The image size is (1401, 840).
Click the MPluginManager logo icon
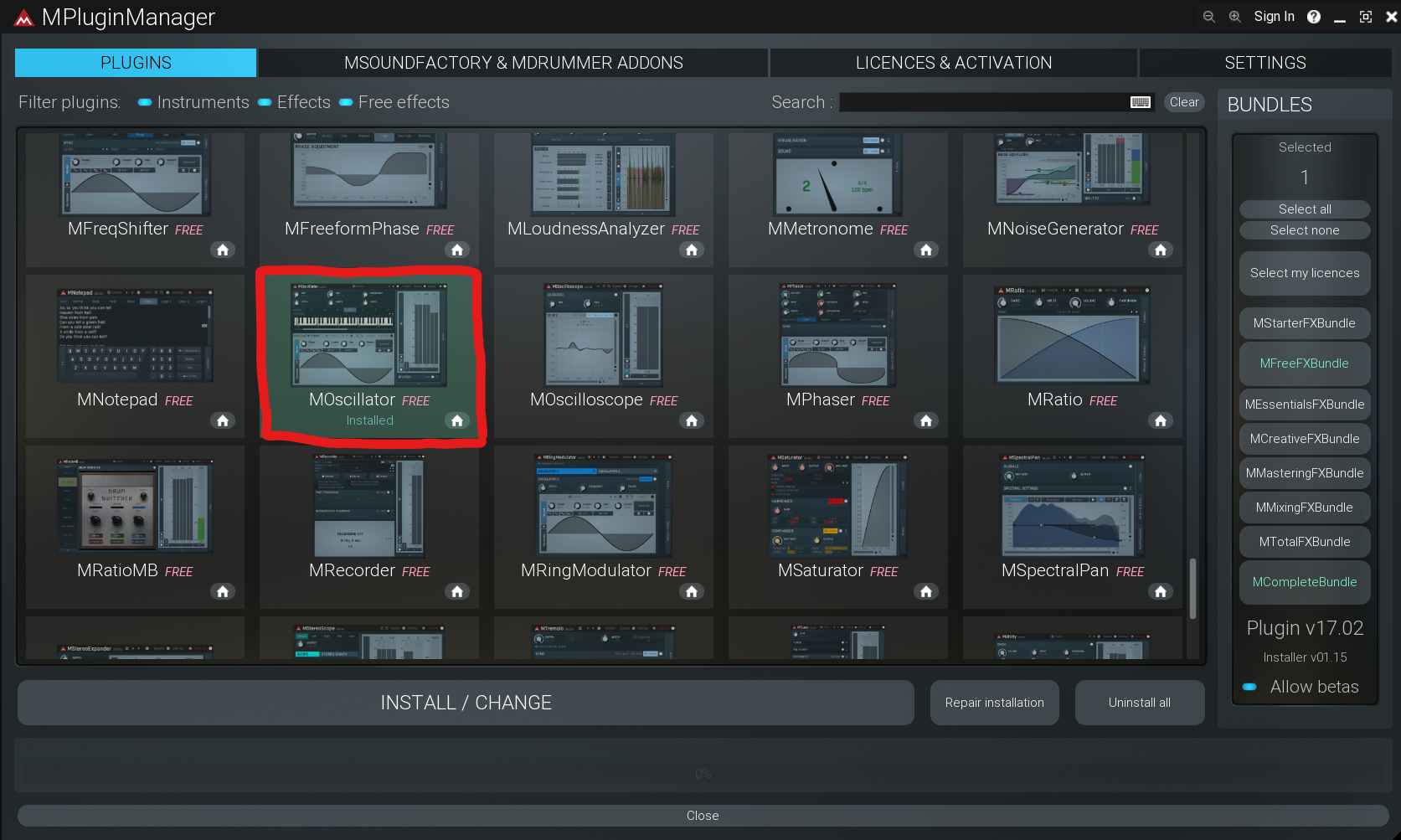click(23, 18)
